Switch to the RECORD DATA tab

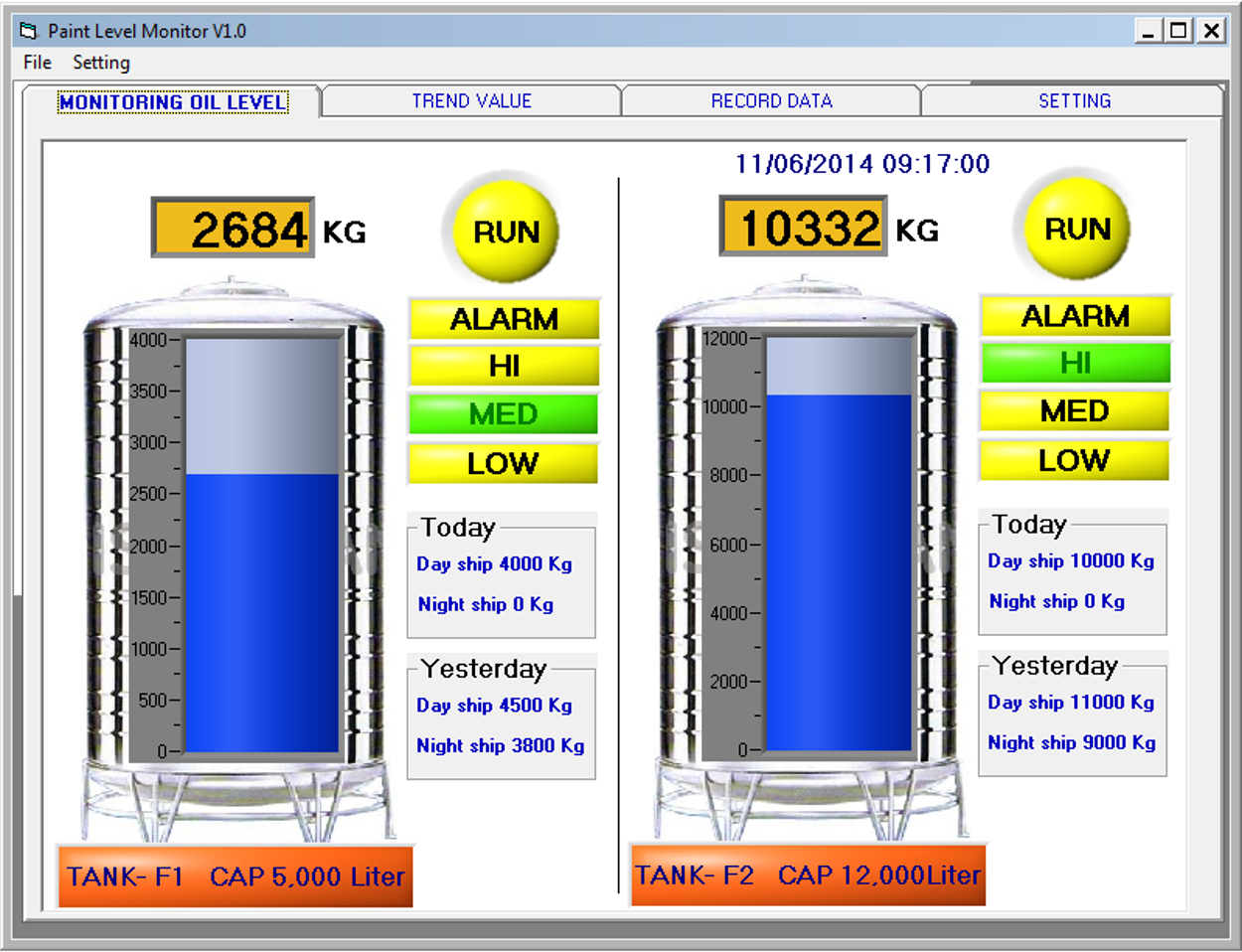tap(771, 101)
